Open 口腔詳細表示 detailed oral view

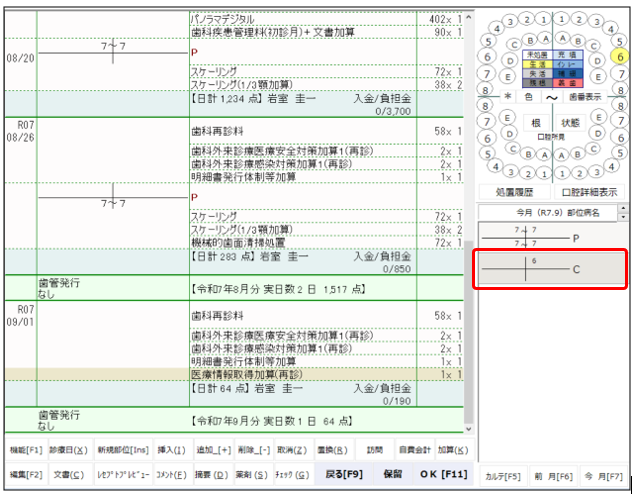coord(589,191)
